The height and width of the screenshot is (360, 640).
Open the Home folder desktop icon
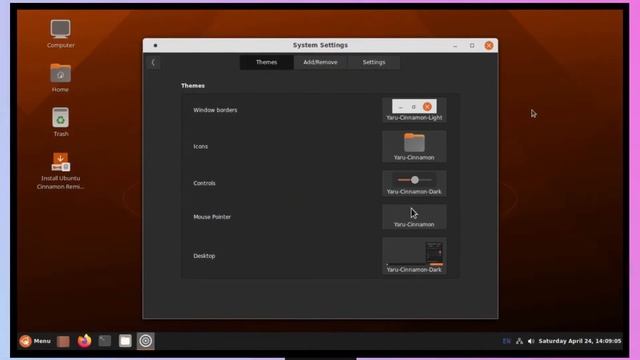[x=60, y=78]
